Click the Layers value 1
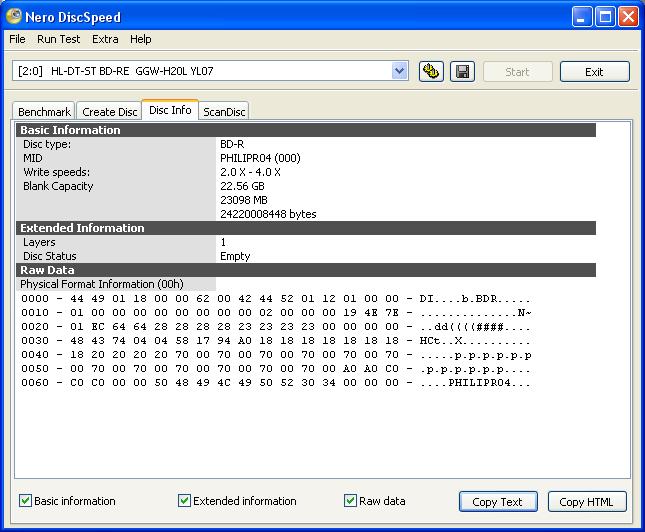The height and width of the screenshot is (532, 645). (x=223, y=242)
